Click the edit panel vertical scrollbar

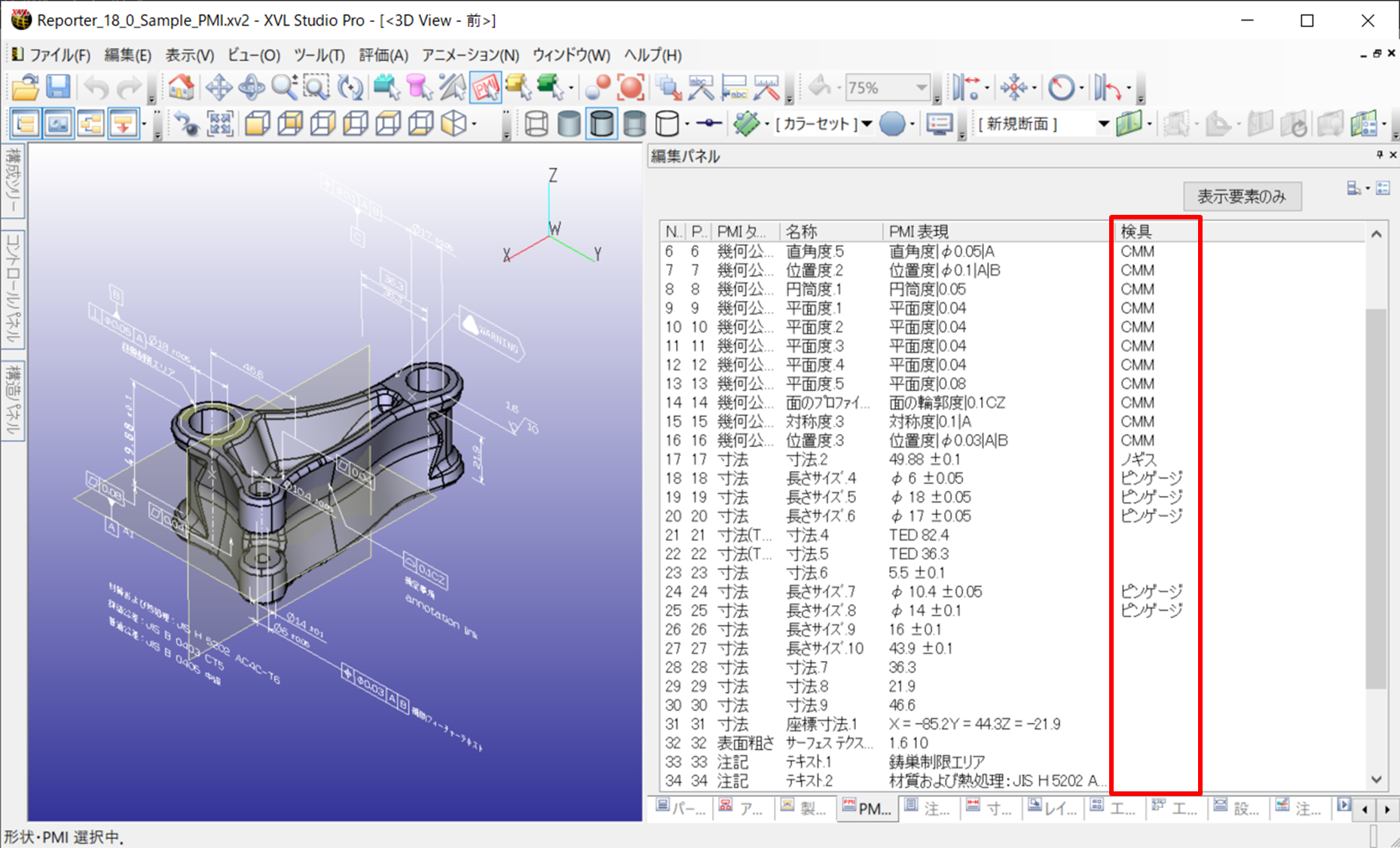click(1376, 497)
